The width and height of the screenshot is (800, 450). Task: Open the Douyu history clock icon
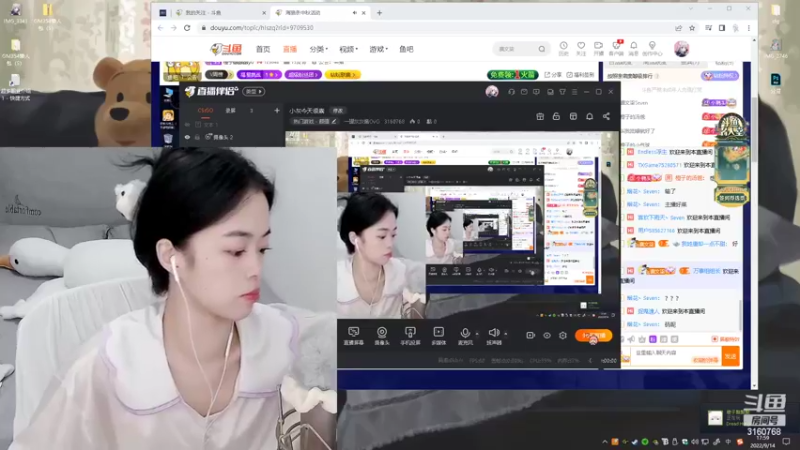(563, 46)
